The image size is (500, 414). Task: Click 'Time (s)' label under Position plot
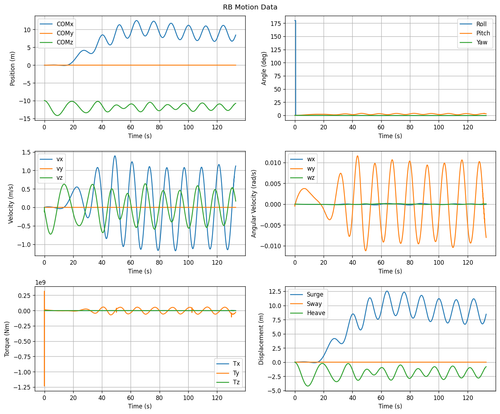tap(140, 136)
